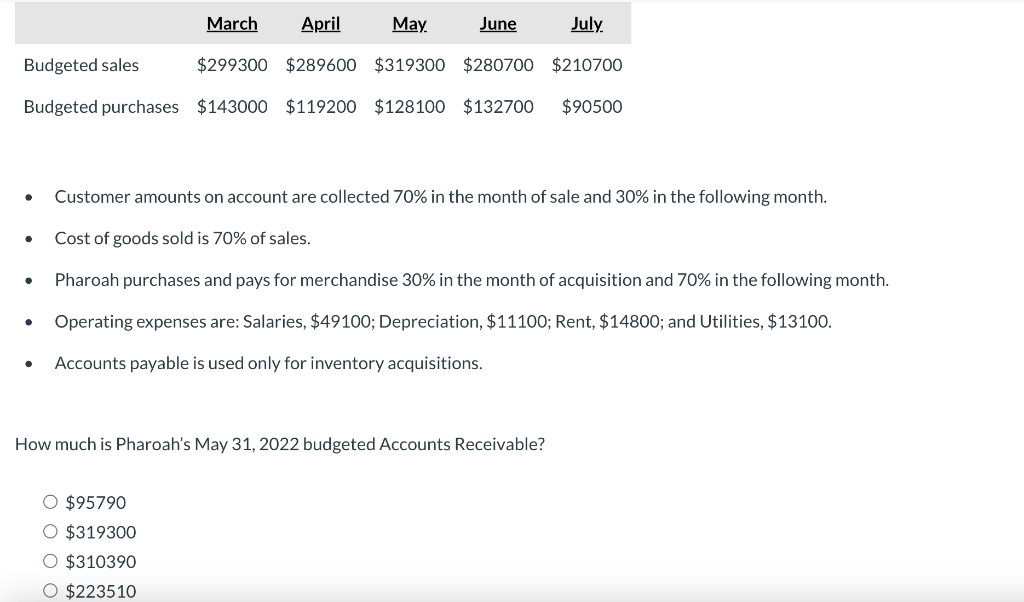Click the June column header
1024x602 pixels.
[498, 23]
